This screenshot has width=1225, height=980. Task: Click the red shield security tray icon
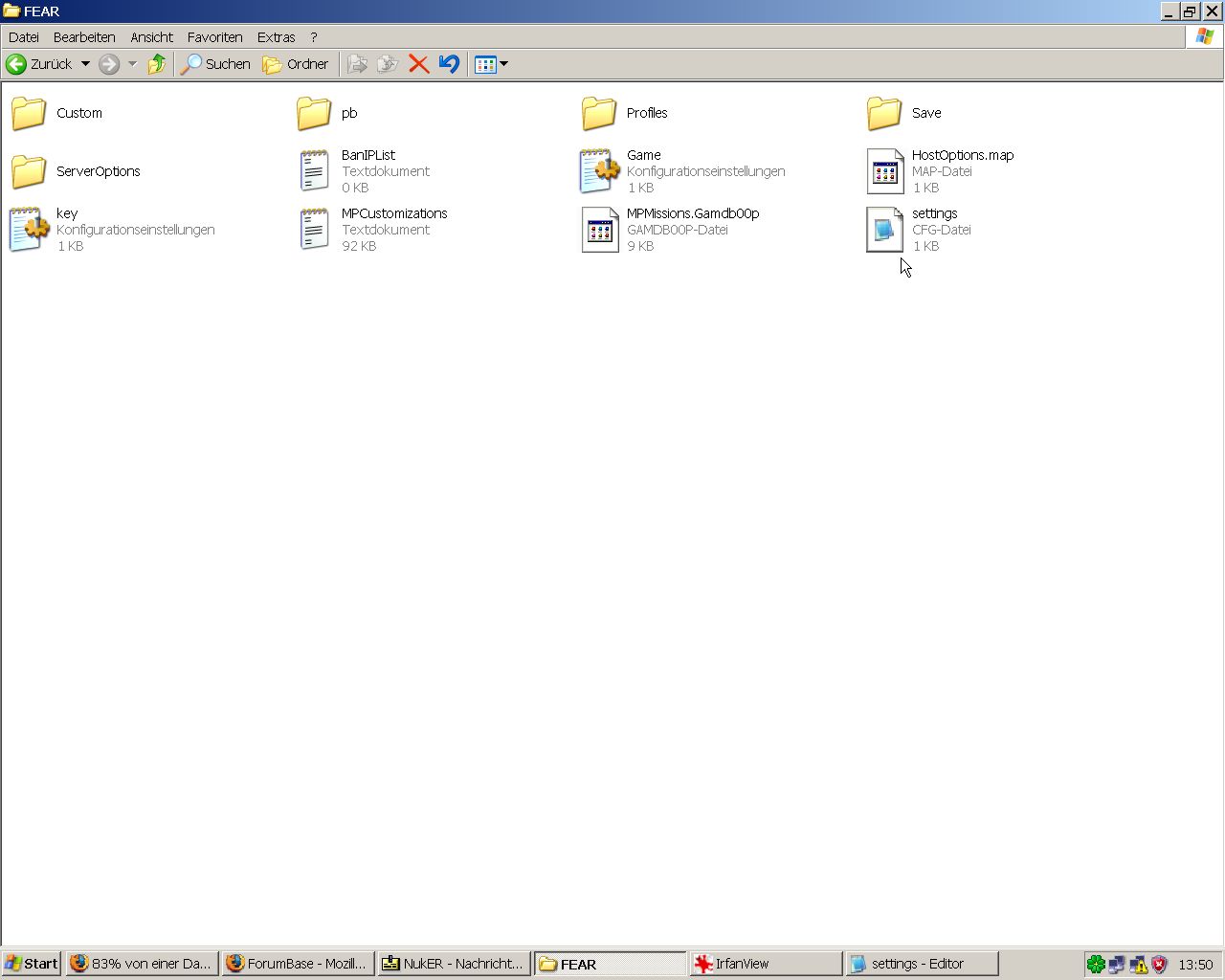point(1159,965)
